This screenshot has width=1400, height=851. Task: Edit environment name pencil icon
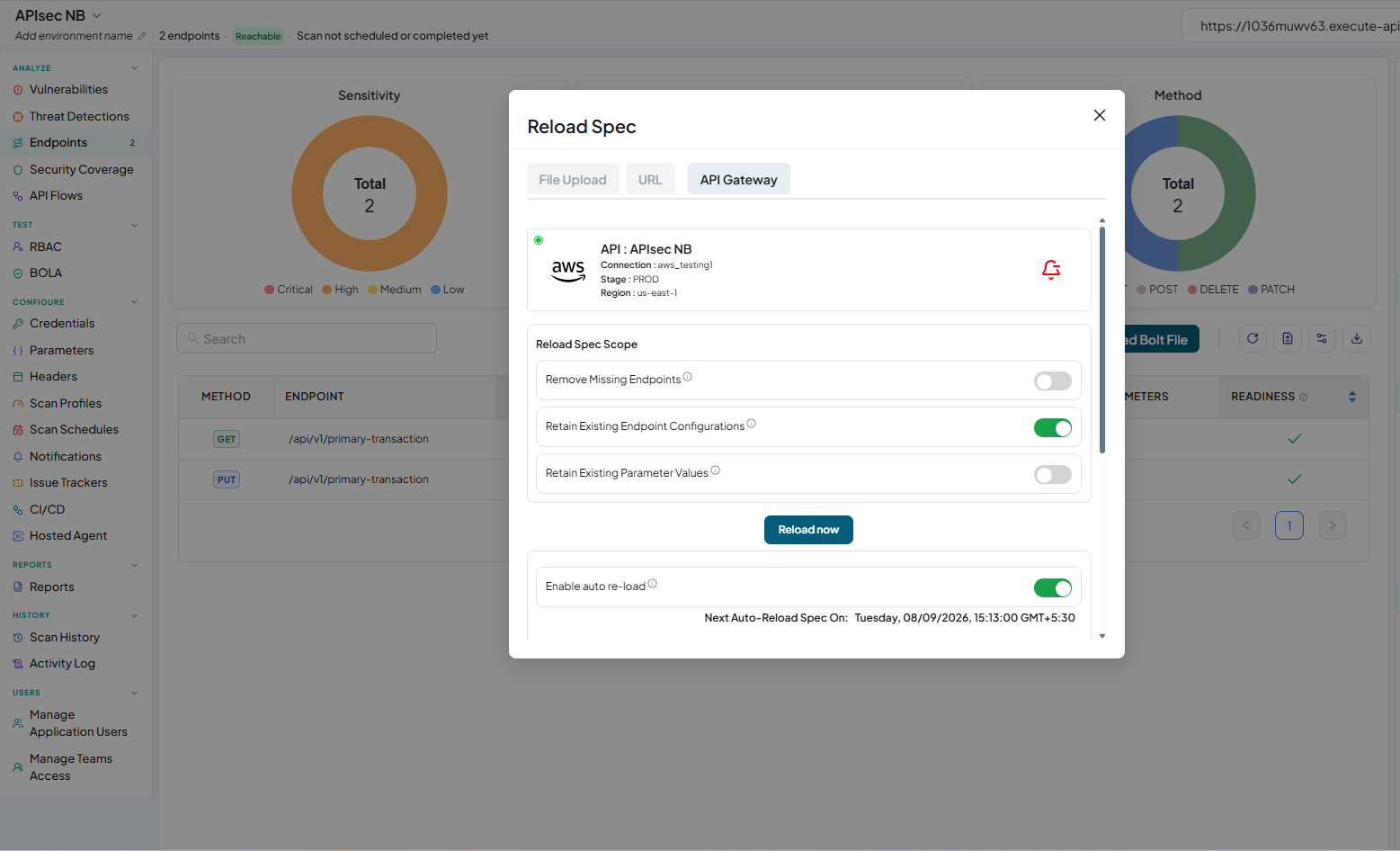click(141, 36)
